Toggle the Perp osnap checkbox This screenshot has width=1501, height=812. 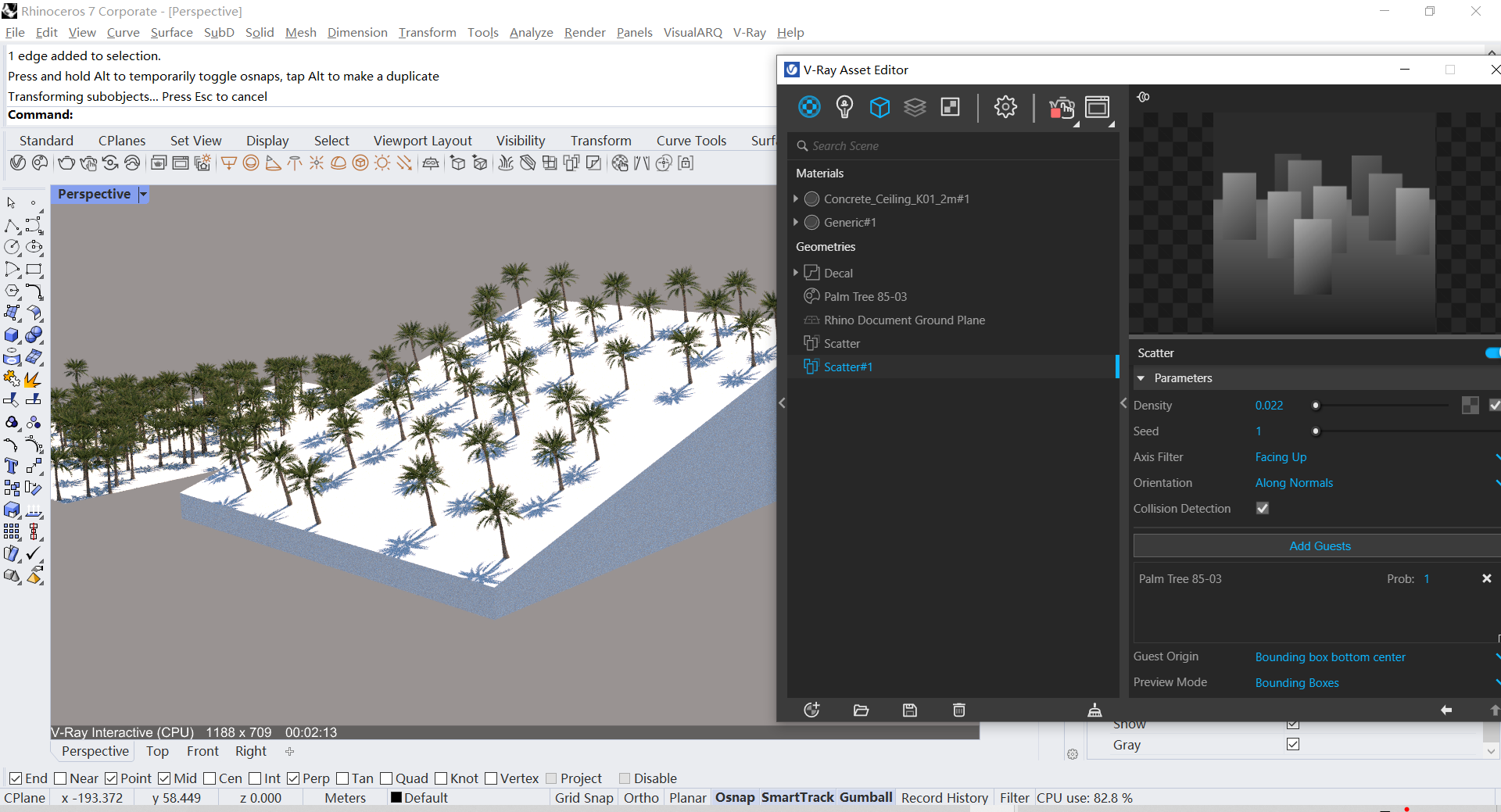click(x=293, y=778)
